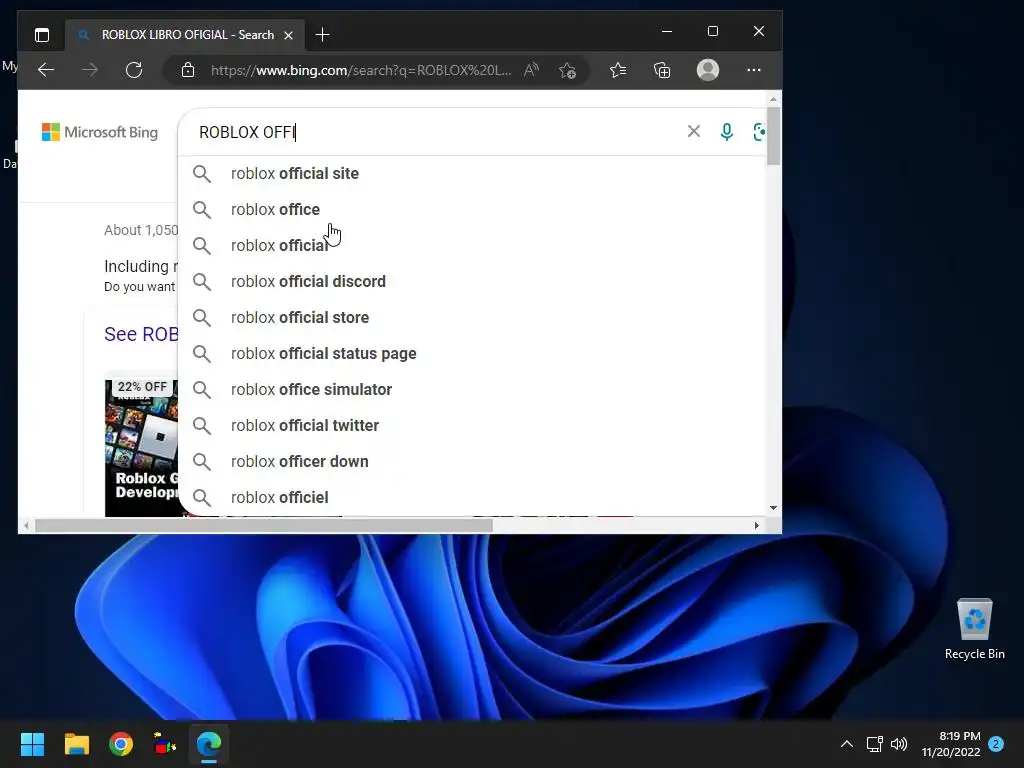Click the horizontal scrollbar thumb
Image resolution: width=1024 pixels, height=768 pixels.
coord(263,525)
